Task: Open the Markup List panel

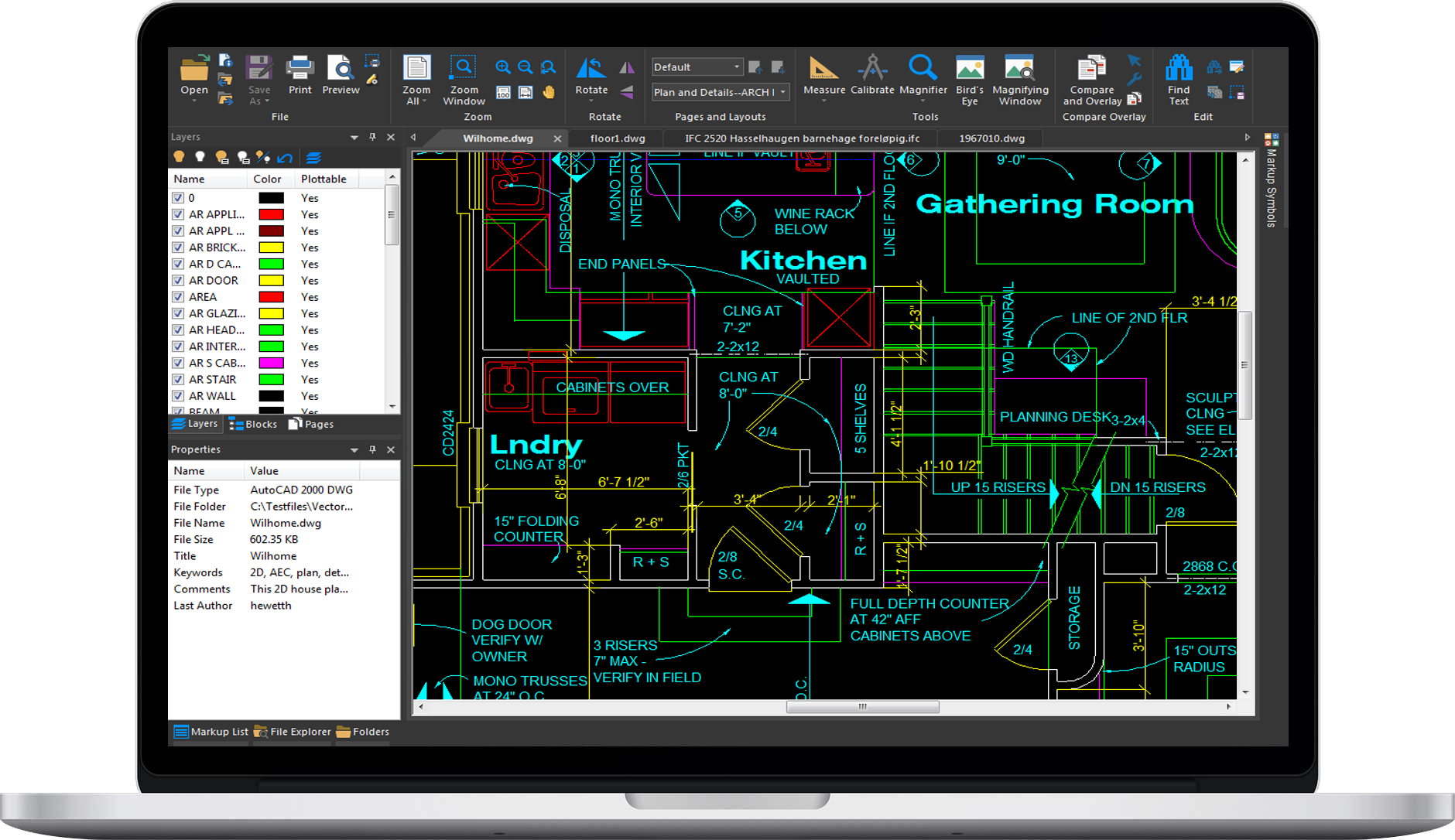Action: point(212,731)
